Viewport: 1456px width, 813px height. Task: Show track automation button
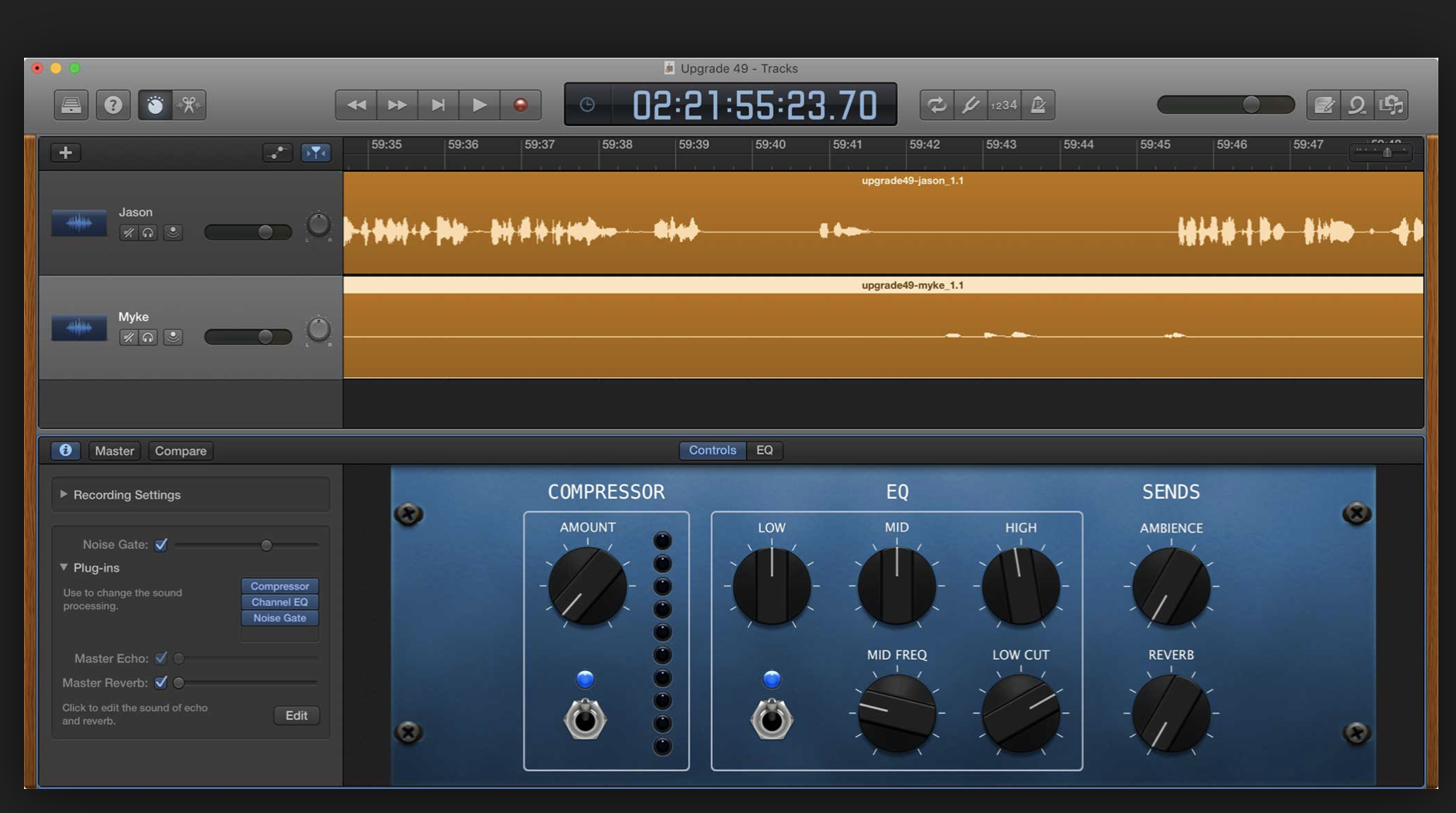click(277, 152)
